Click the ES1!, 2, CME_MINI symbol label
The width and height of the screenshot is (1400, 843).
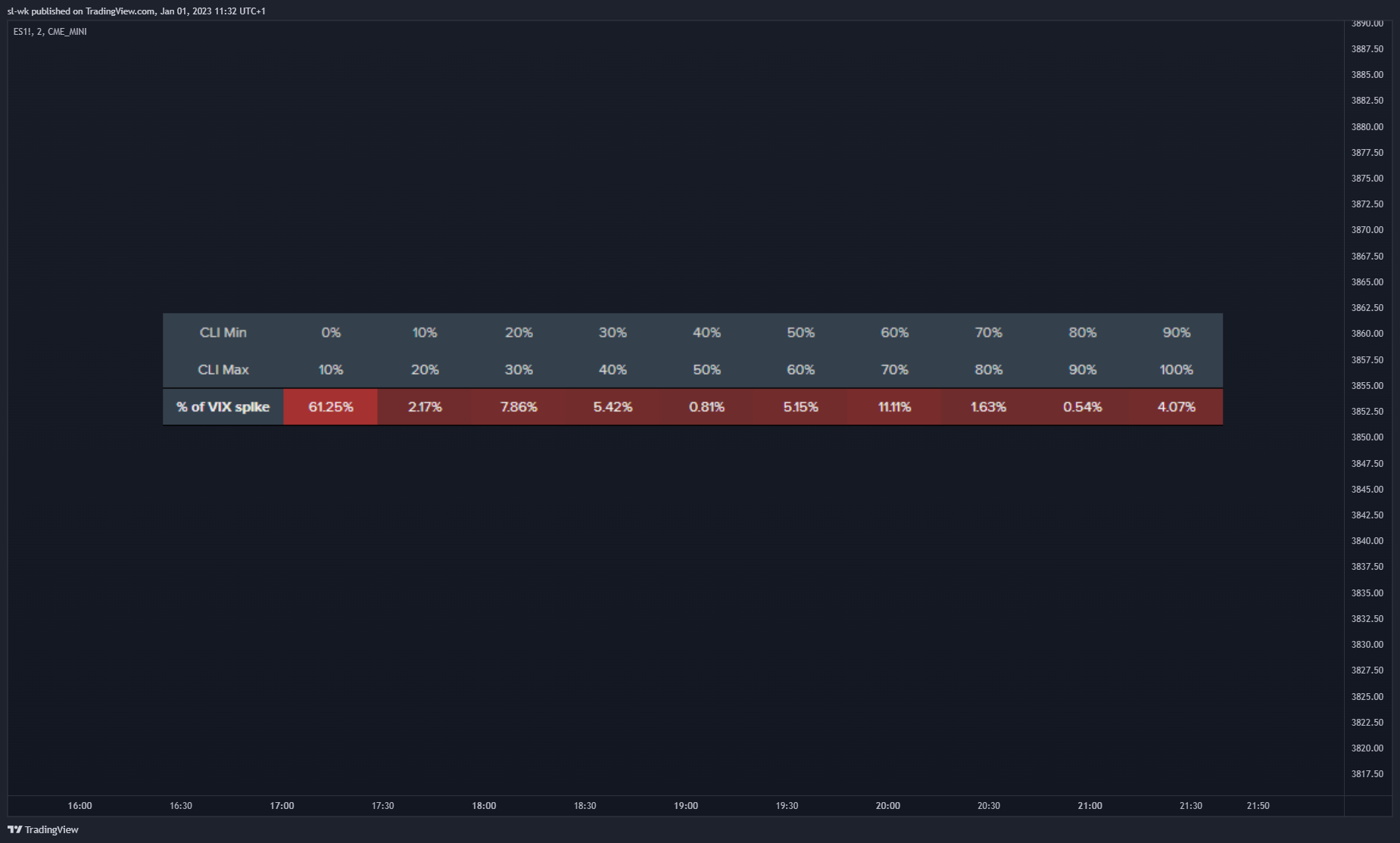click(50, 32)
